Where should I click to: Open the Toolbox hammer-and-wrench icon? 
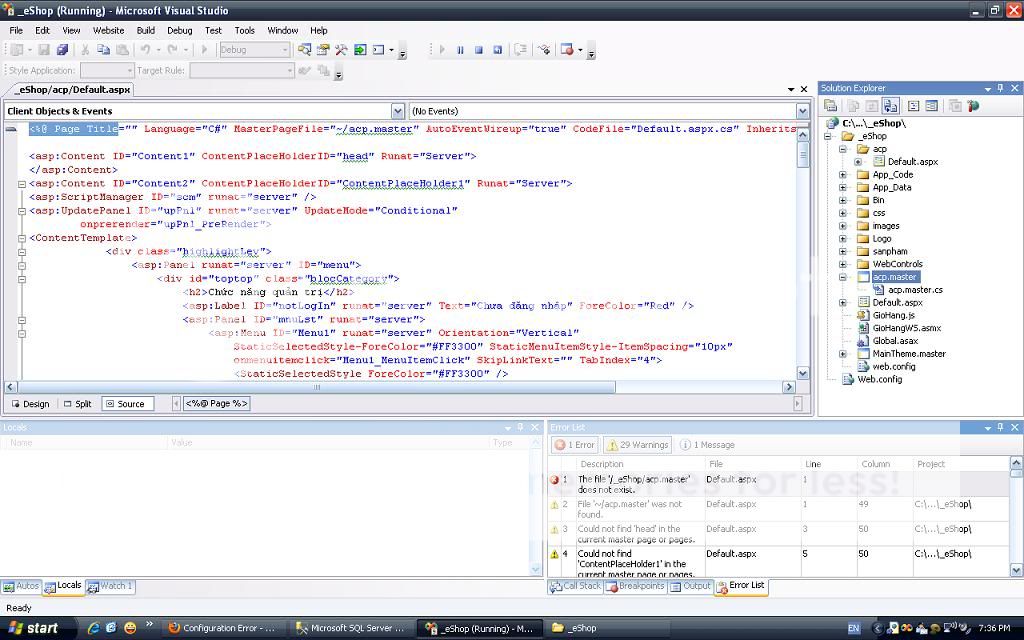[x=341, y=50]
